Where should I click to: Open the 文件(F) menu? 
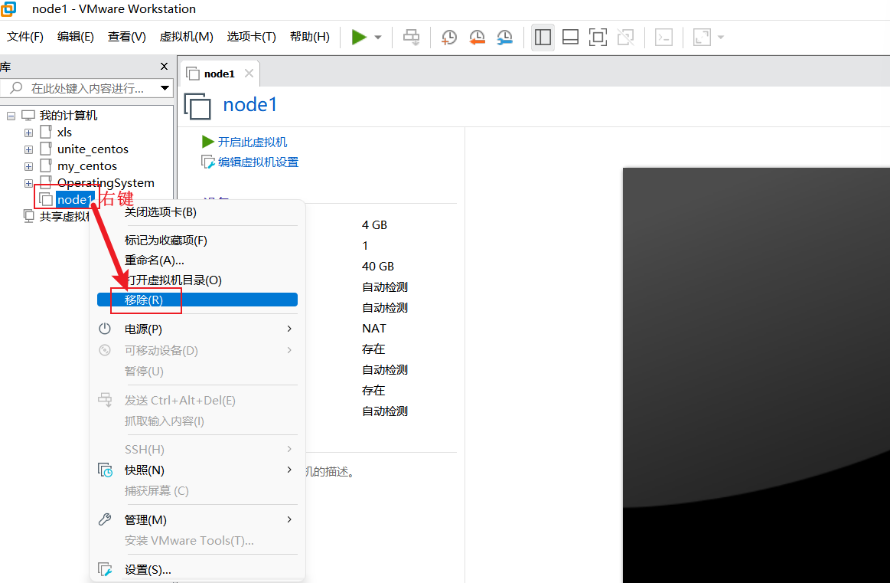[25, 37]
